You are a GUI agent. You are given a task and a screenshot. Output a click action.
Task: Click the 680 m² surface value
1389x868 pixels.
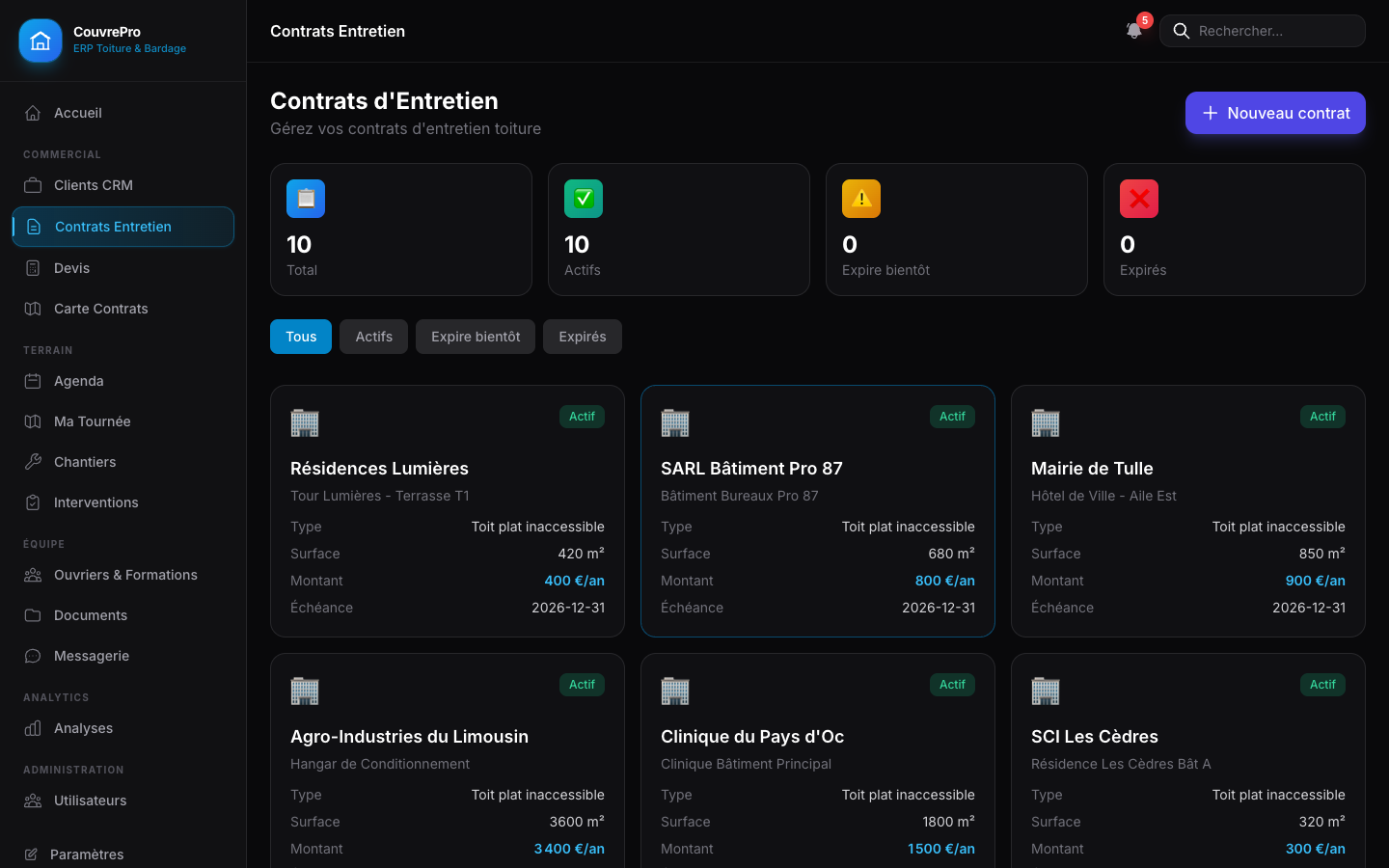pyautogui.click(x=951, y=554)
